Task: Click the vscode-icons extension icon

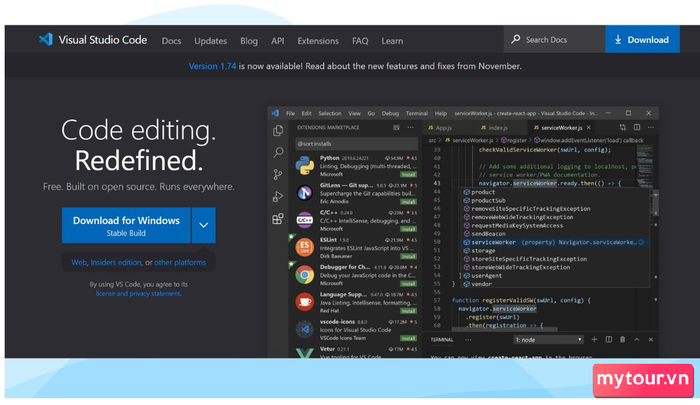Action: (x=304, y=330)
